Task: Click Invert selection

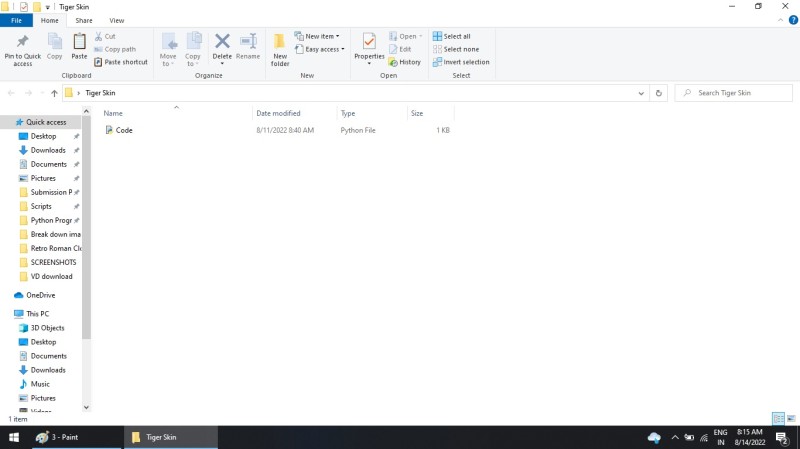Action: (x=461, y=62)
